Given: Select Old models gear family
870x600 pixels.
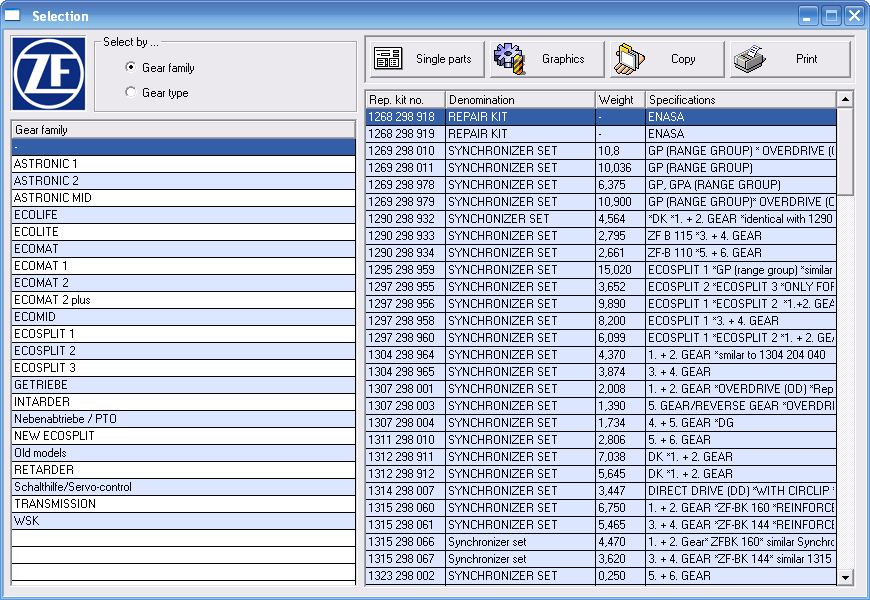Looking at the screenshot, I should (x=183, y=453).
